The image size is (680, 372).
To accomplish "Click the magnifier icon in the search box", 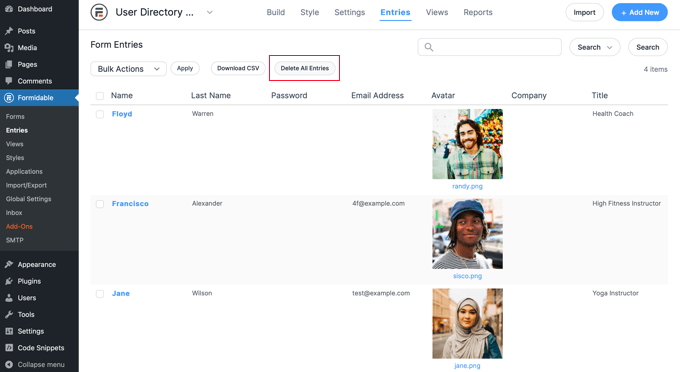I will click(x=428, y=47).
